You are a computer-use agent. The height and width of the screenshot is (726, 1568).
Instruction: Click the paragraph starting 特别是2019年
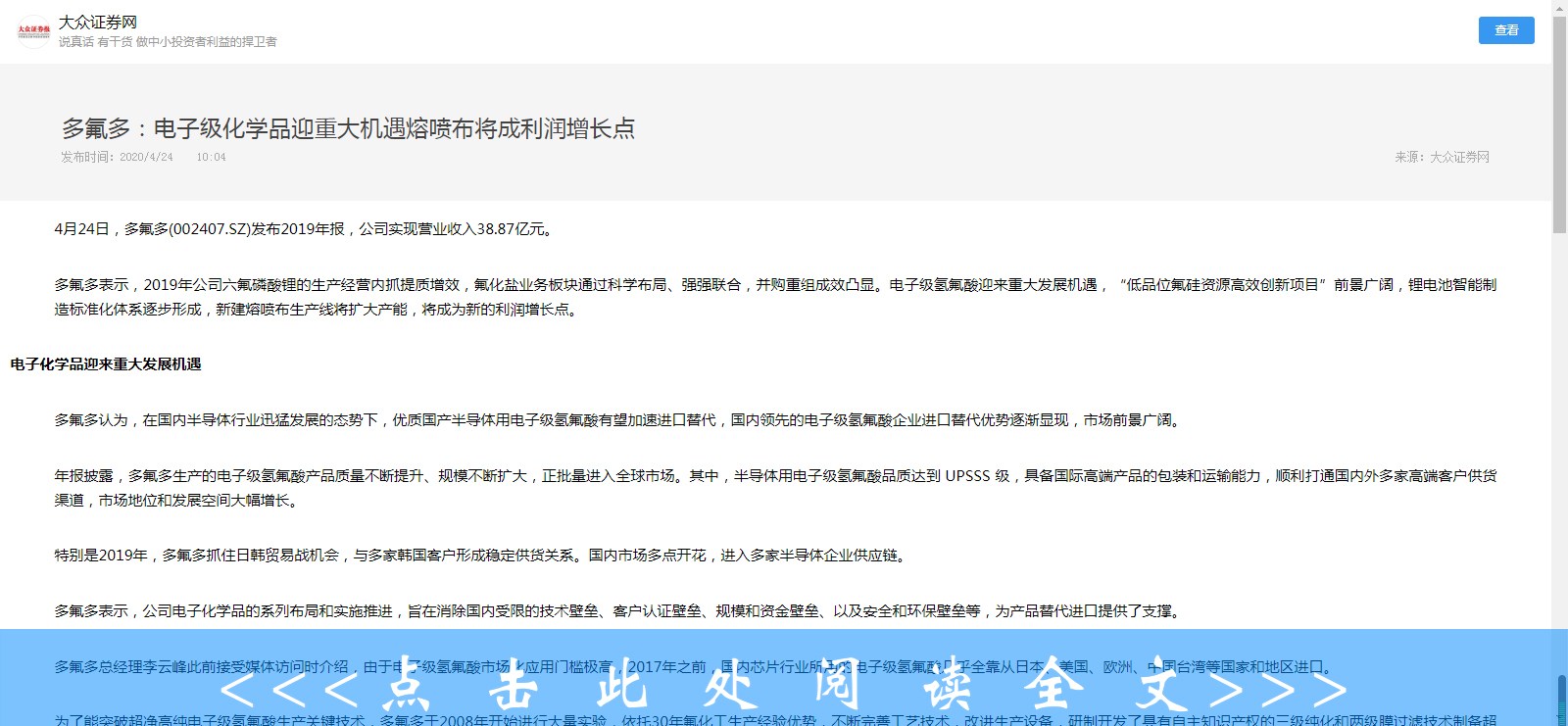[480, 556]
